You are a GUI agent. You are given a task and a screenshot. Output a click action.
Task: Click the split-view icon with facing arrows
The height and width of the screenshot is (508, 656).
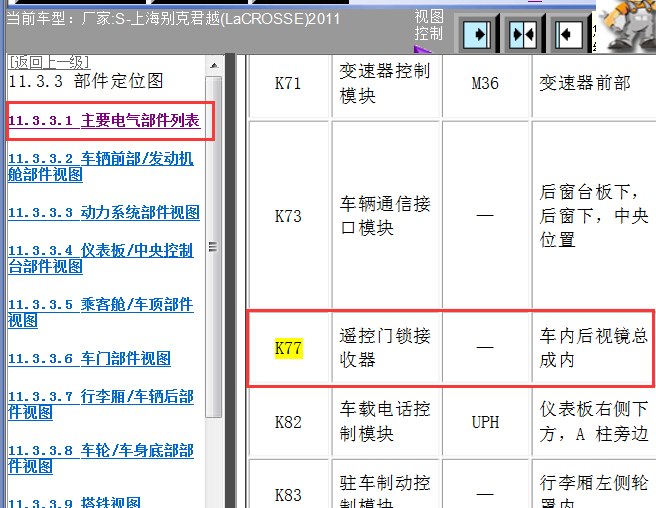click(x=524, y=33)
